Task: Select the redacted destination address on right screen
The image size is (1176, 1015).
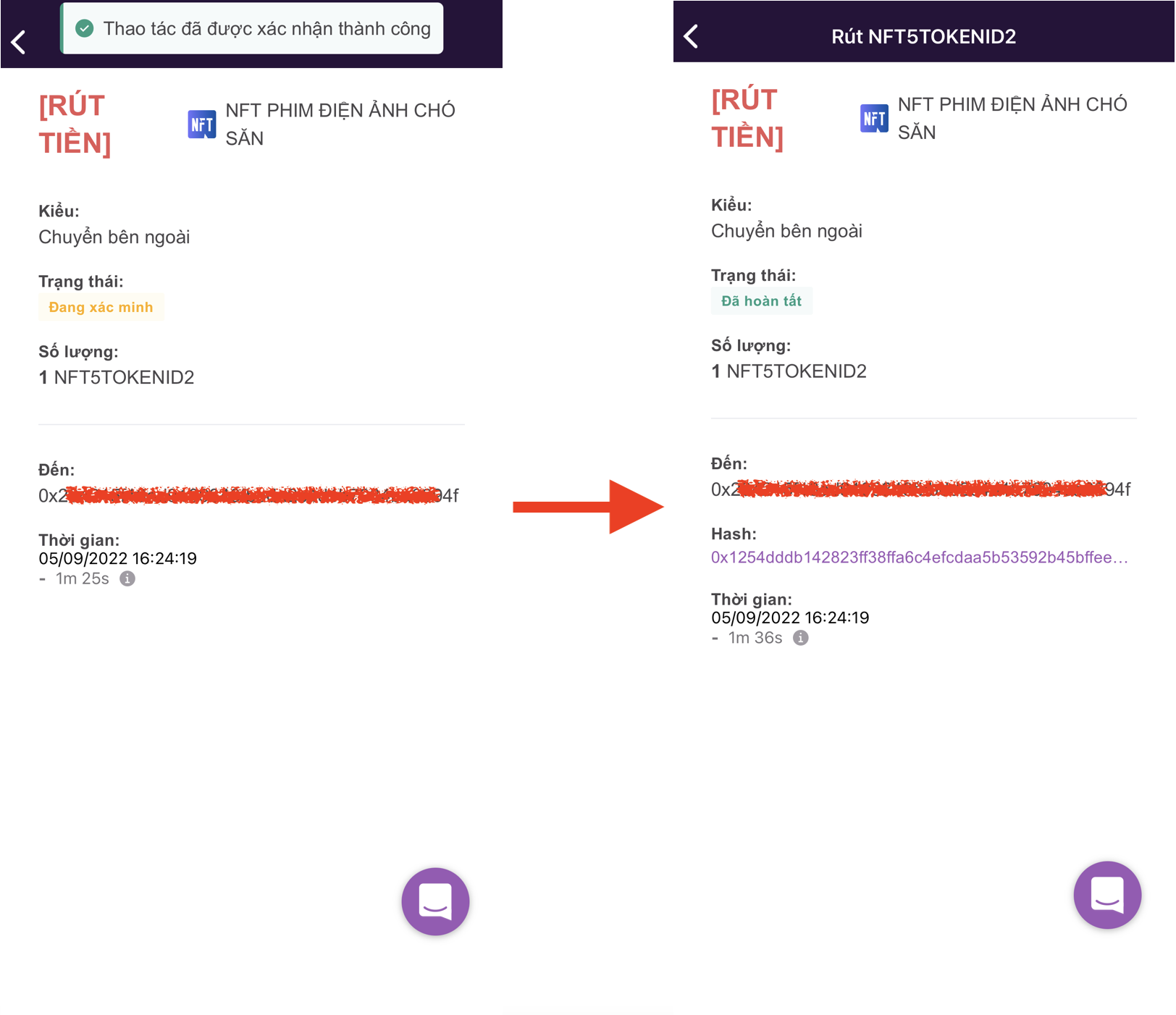Action: (920, 489)
